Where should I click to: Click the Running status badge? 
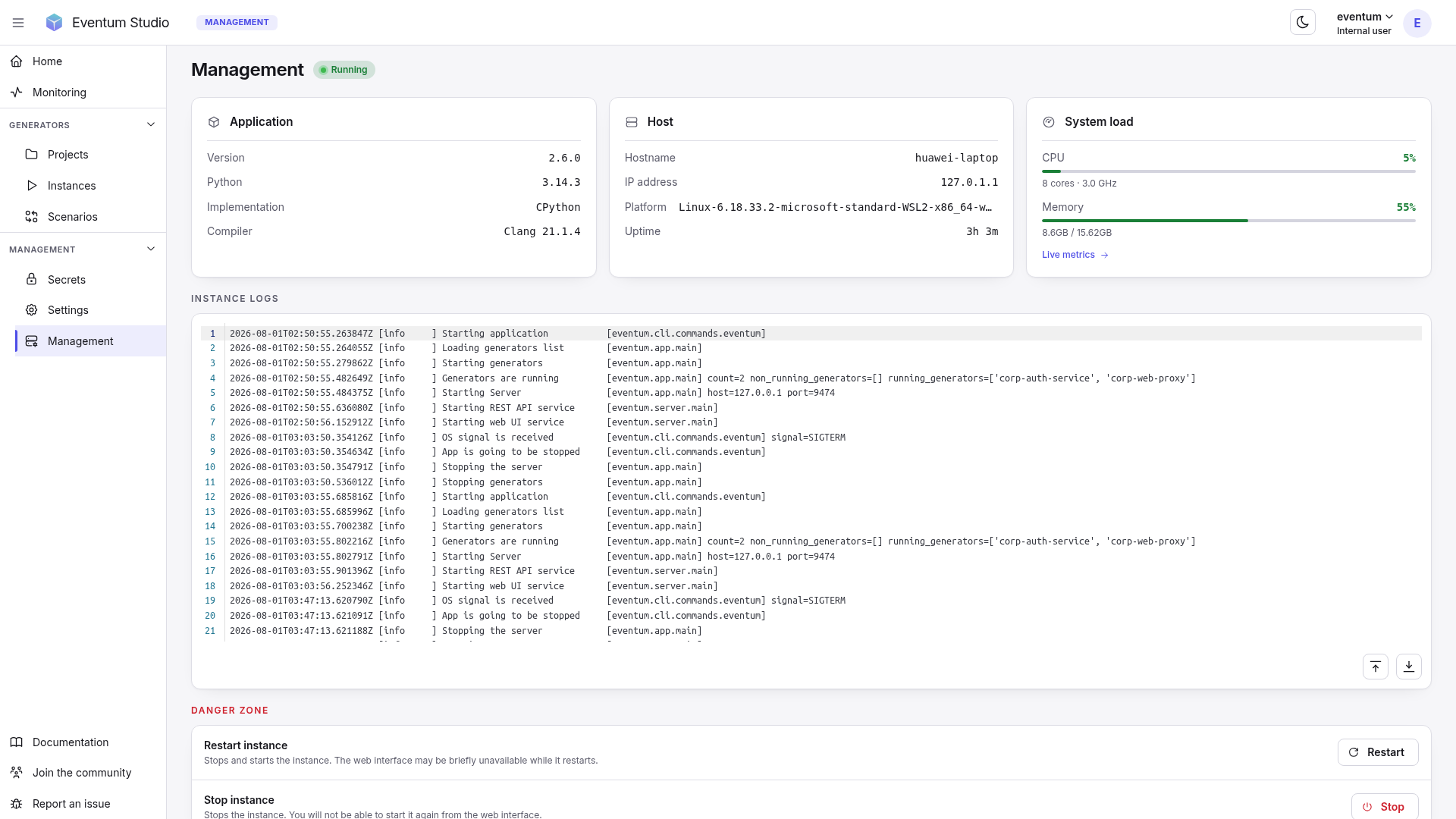click(344, 70)
